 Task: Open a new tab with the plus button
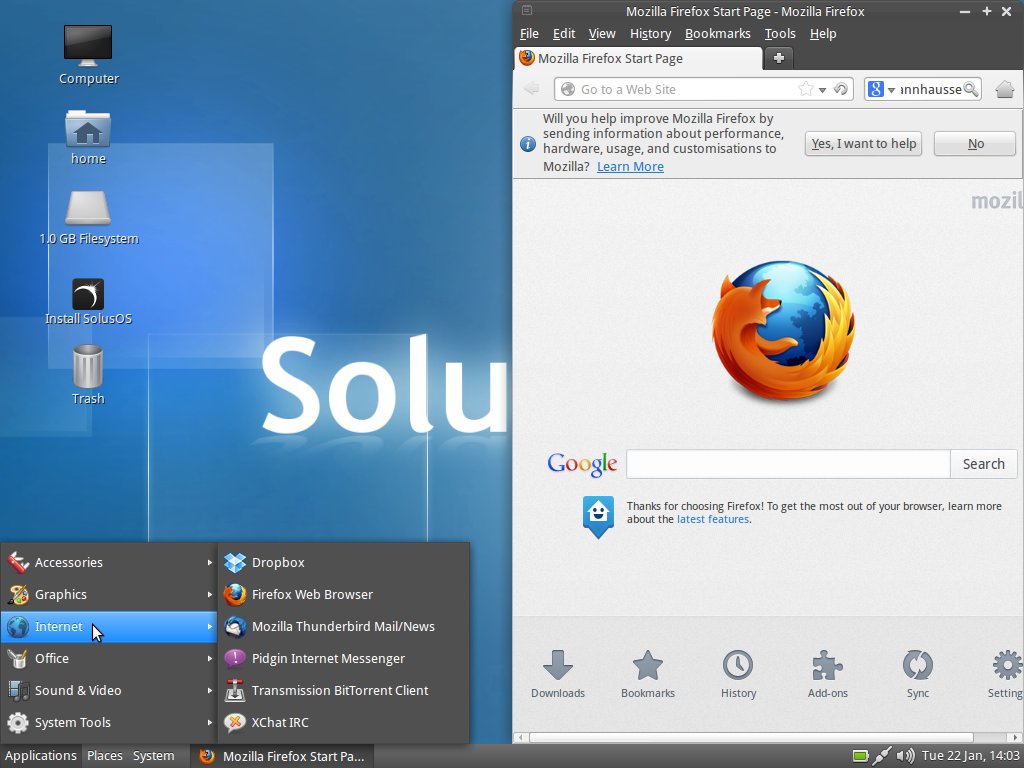pos(778,58)
